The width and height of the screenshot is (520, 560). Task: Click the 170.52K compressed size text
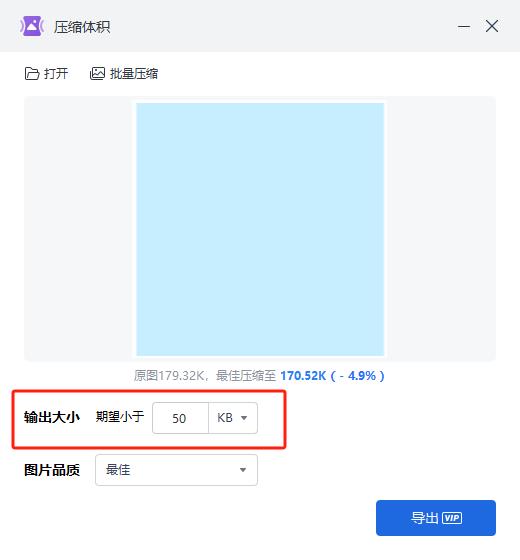(303, 376)
